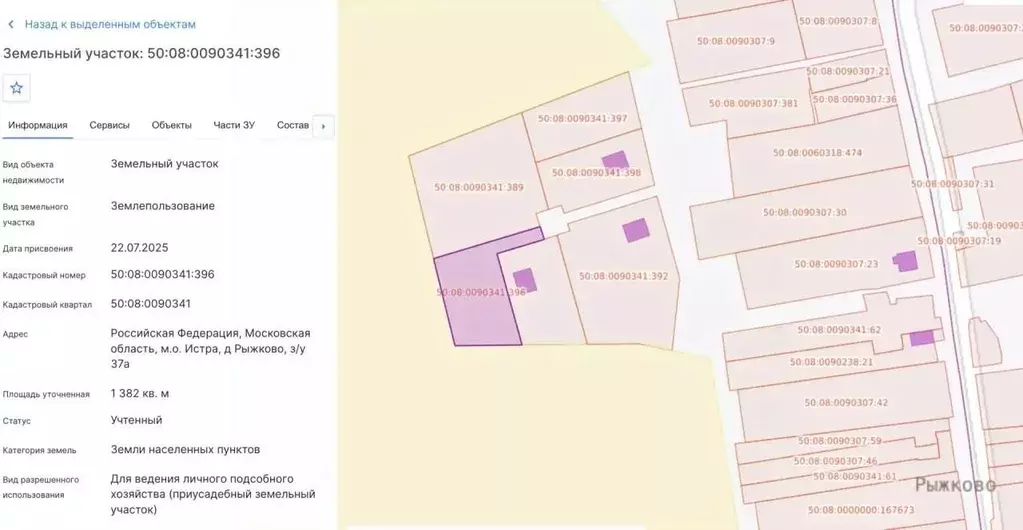Click cadastral number value 50:08:0090341:396 in panel
This screenshot has width=1023, height=530.
(162, 274)
